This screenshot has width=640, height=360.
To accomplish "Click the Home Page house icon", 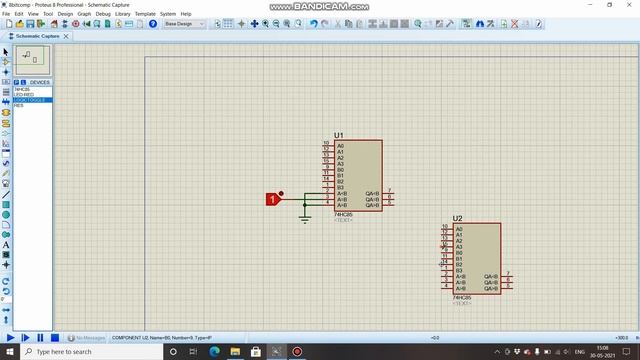I will [54, 24].
